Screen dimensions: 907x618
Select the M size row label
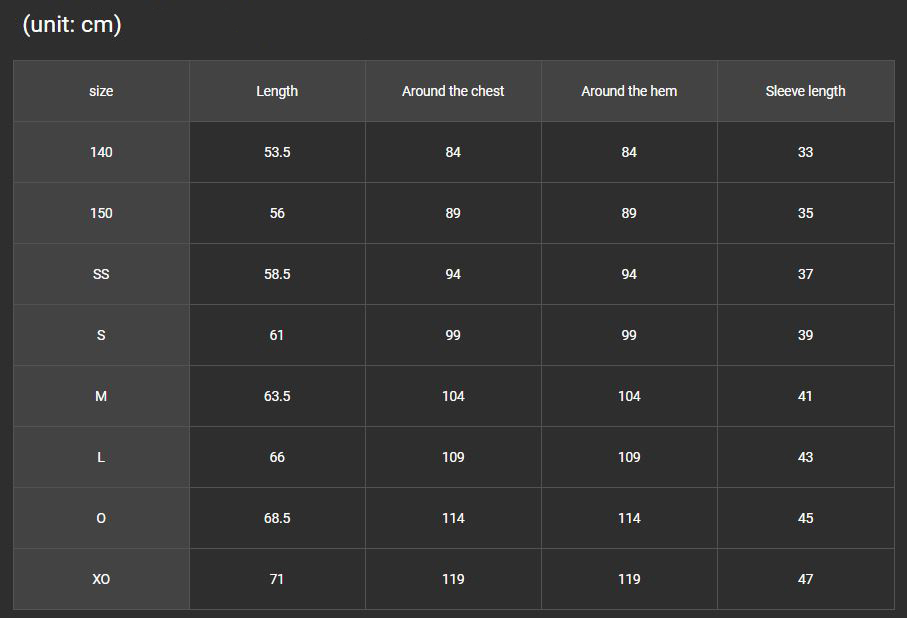(x=101, y=396)
